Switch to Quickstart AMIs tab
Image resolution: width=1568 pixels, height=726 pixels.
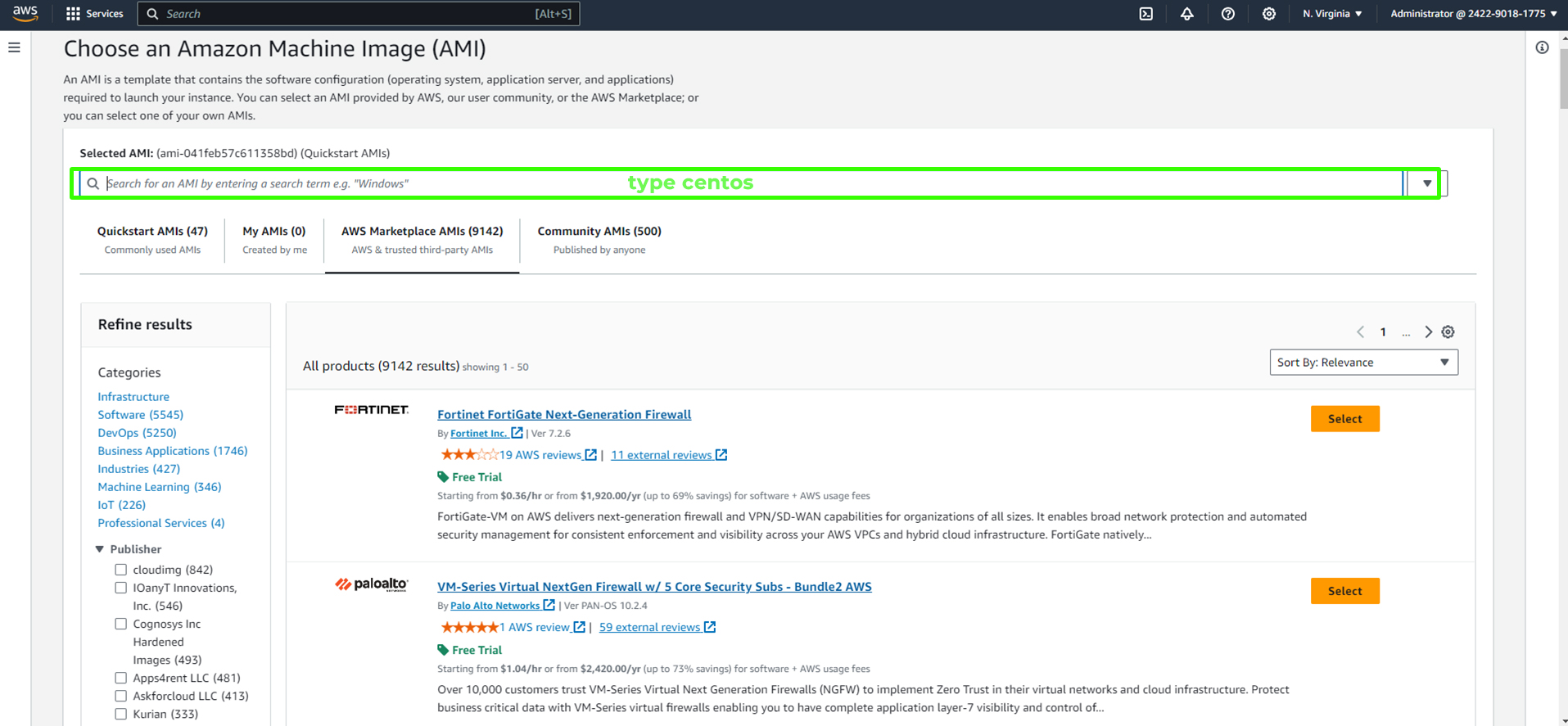152,240
